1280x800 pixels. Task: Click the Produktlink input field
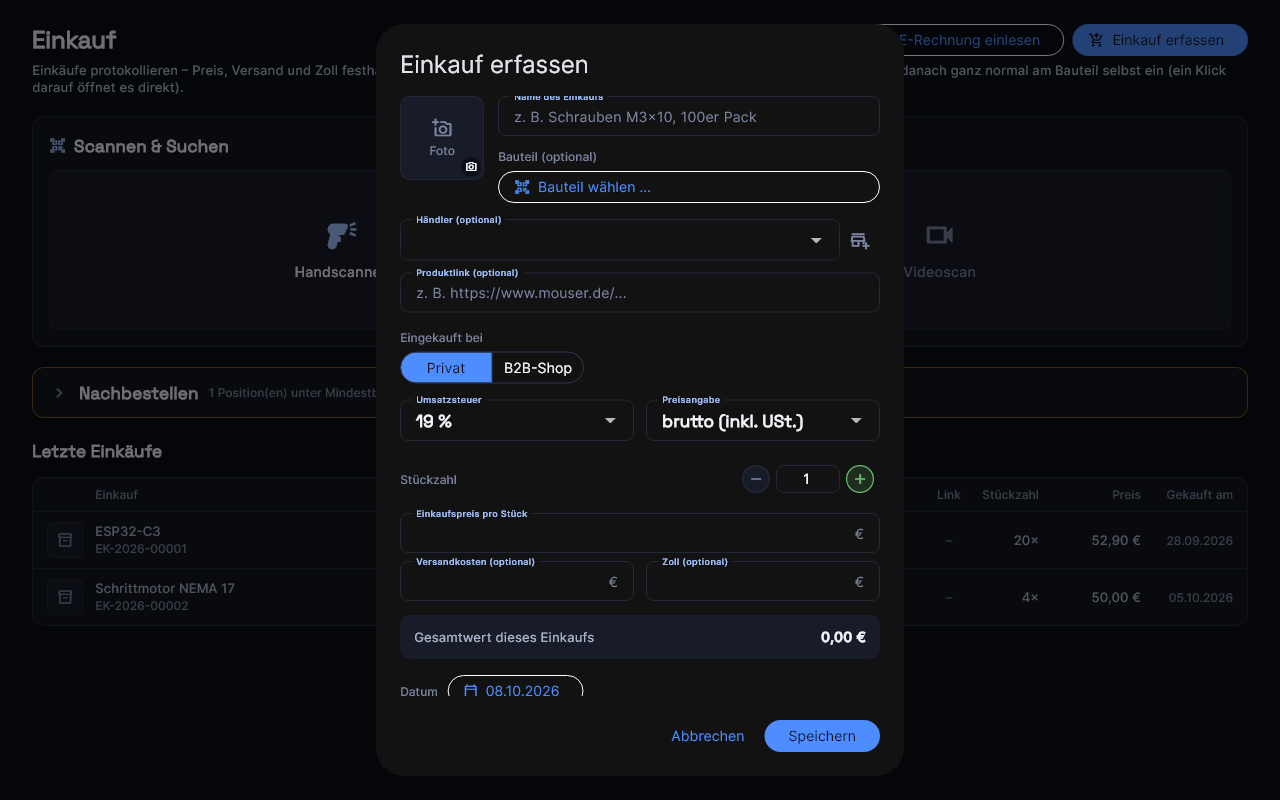pos(640,293)
